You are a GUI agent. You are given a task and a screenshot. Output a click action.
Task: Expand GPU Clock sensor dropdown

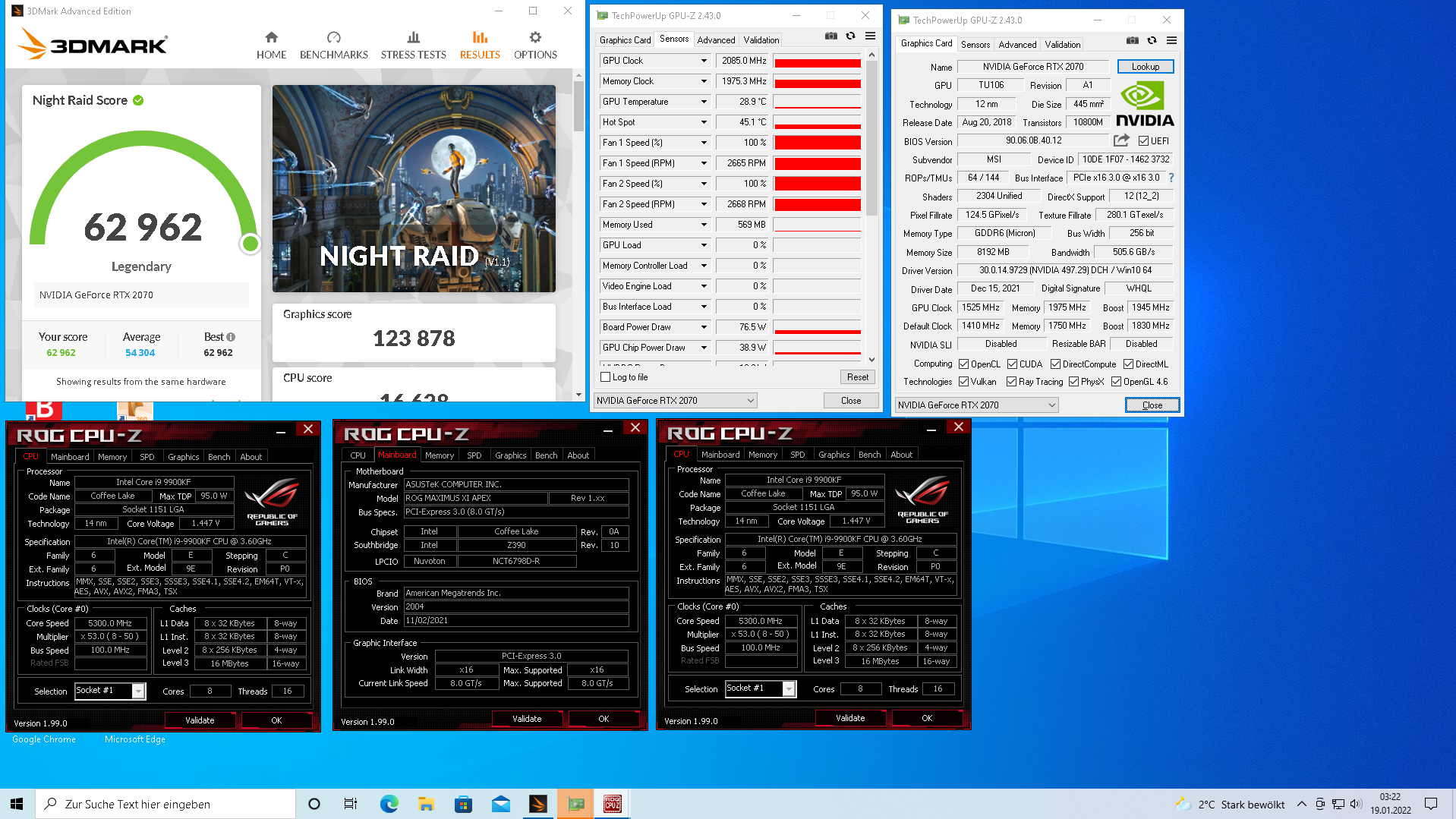pyautogui.click(x=704, y=61)
